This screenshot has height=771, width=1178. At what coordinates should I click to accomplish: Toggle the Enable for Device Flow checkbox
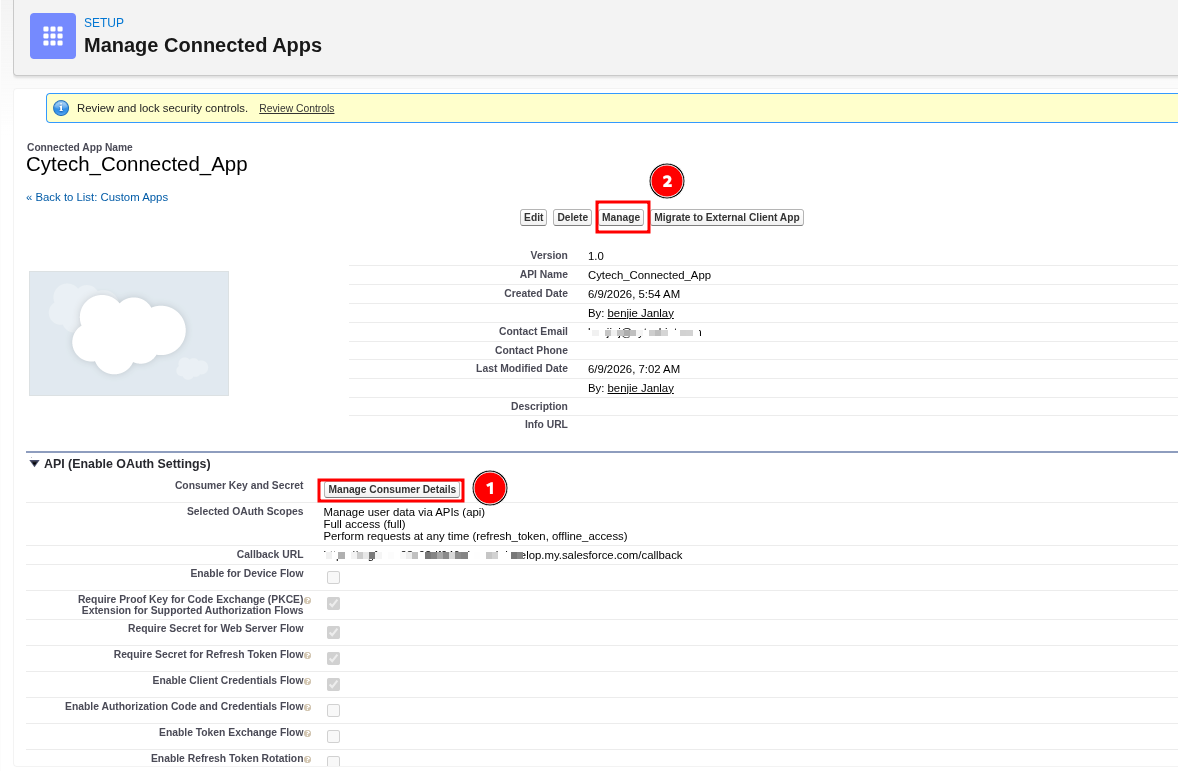(x=334, y=577)
